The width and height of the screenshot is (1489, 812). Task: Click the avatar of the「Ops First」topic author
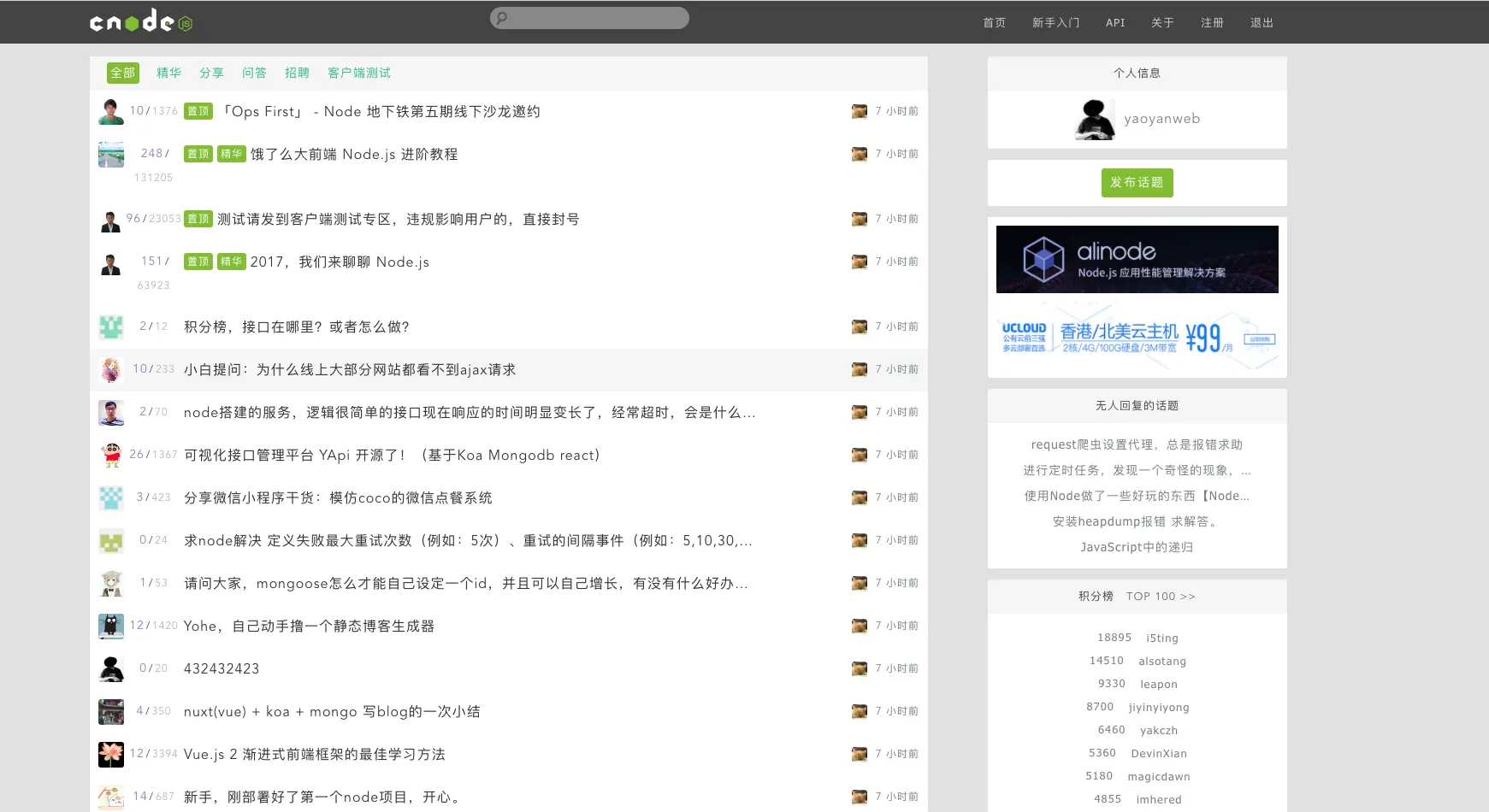[x=110, y=111]
